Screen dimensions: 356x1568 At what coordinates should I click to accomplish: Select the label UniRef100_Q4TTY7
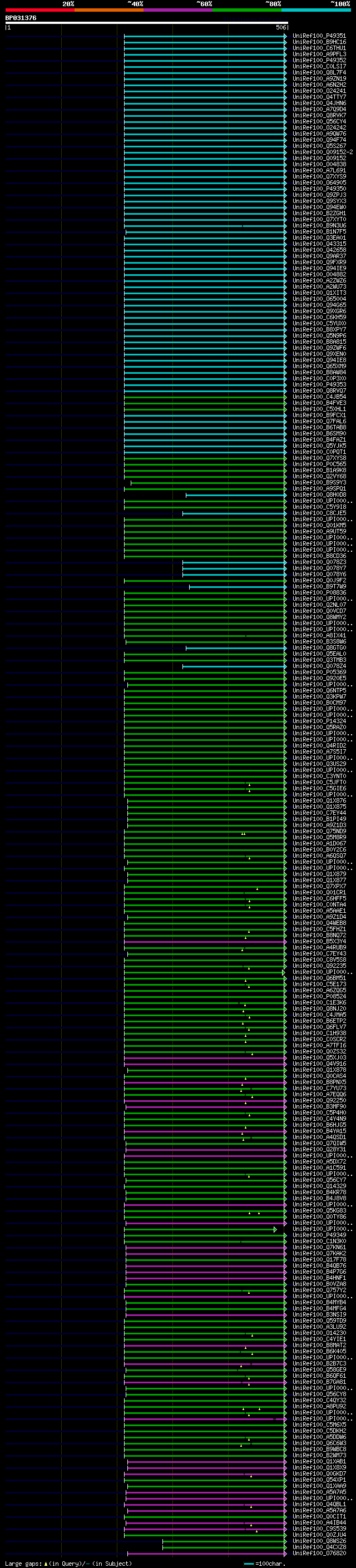pyautogui.click(x=319, y=97)
